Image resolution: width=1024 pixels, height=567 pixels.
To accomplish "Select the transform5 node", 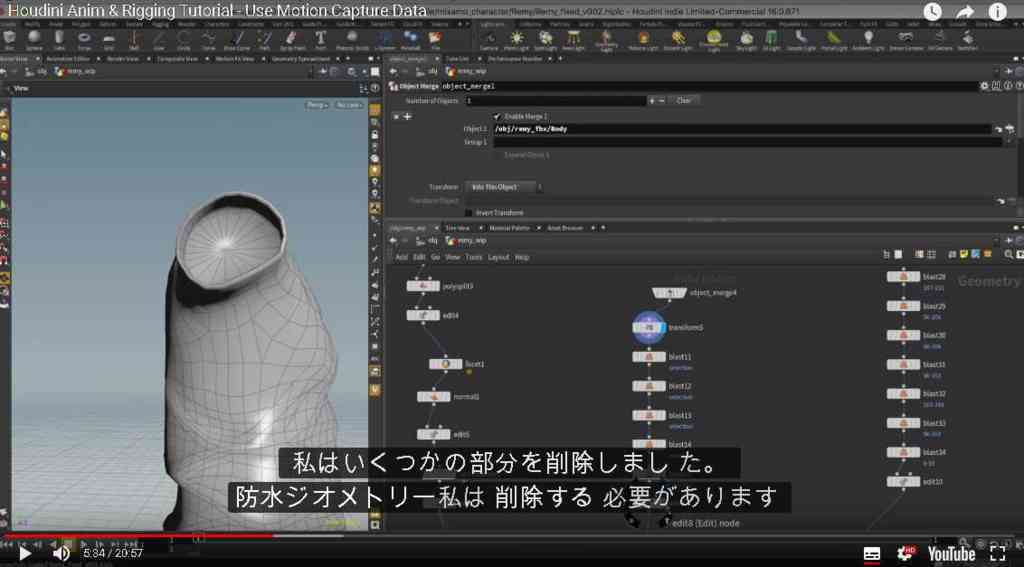I will (x=649, y=327).
